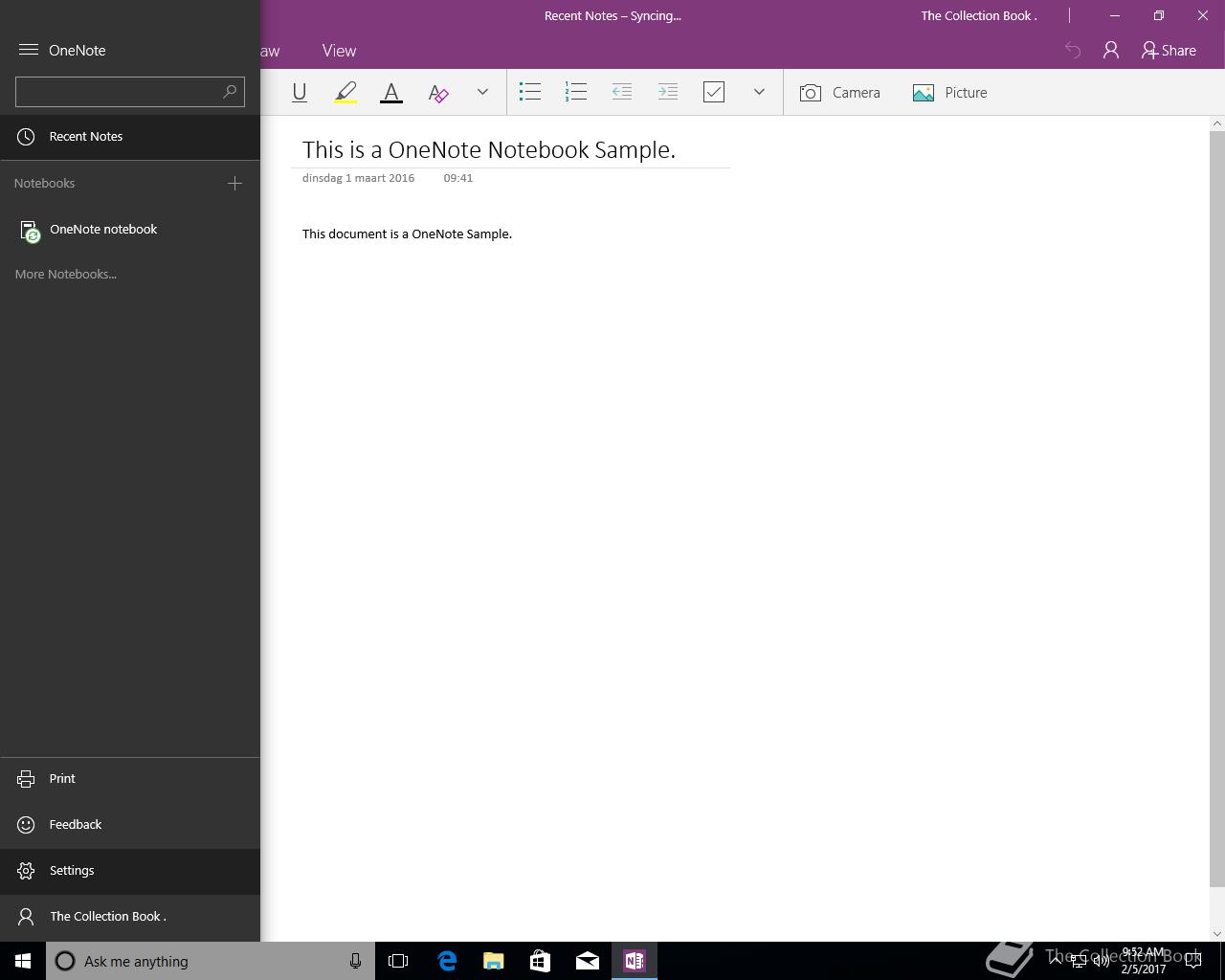This screenshot has width=1225, height=980.
Task: Click the Camera button
Action: [x=839, y=93]
